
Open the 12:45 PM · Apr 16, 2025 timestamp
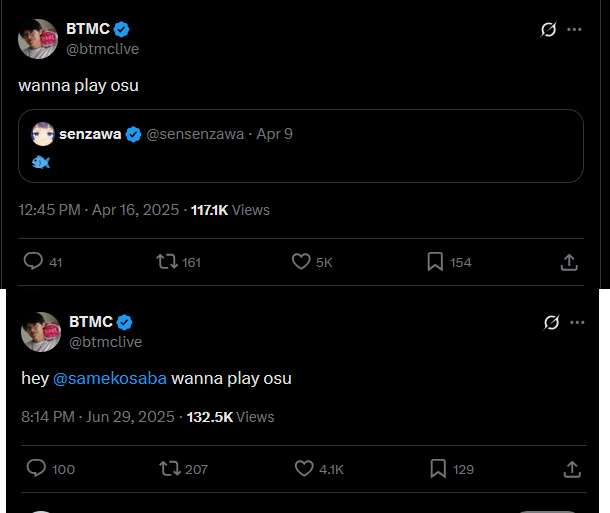[x=98, y=210]
